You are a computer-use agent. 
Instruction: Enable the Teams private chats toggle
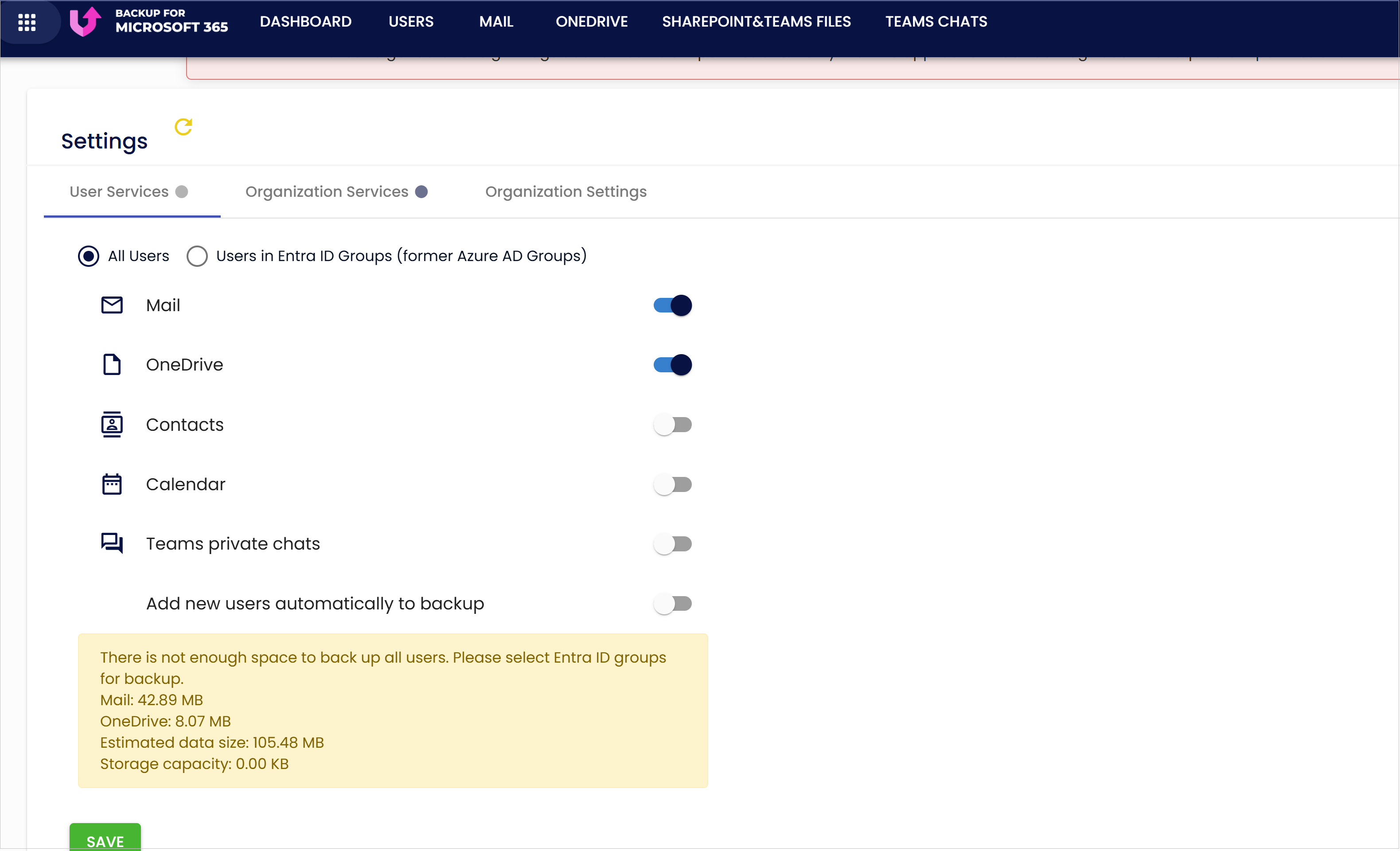(x=673, y=544)
